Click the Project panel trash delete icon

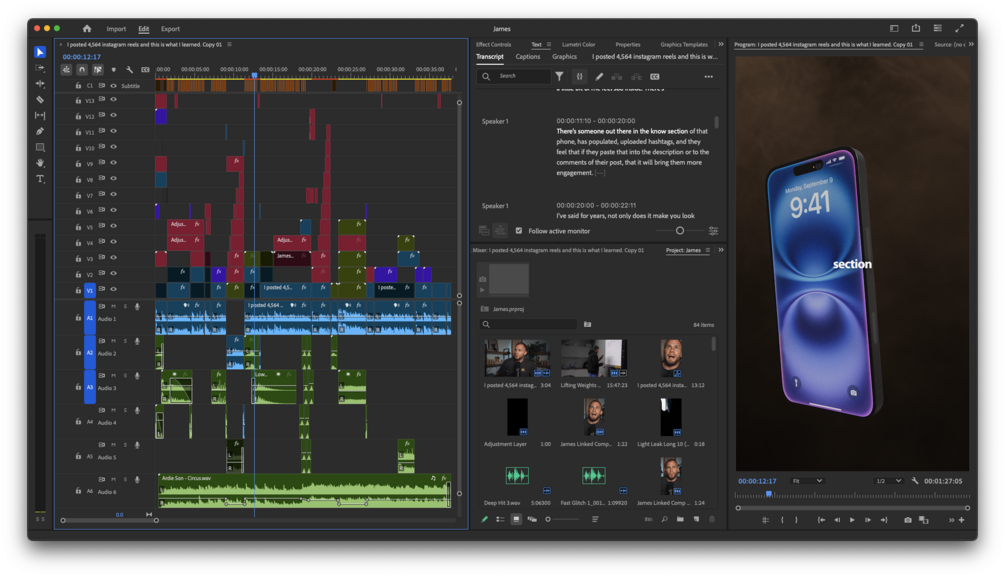(x=711, y=519)
